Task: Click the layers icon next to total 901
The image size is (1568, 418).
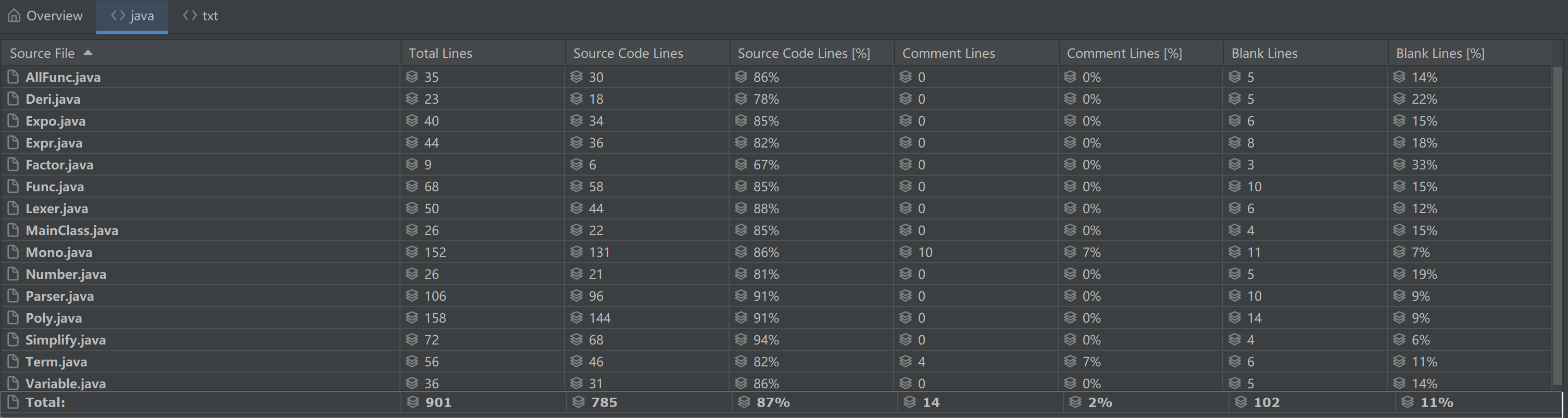Action: (412, 402)
